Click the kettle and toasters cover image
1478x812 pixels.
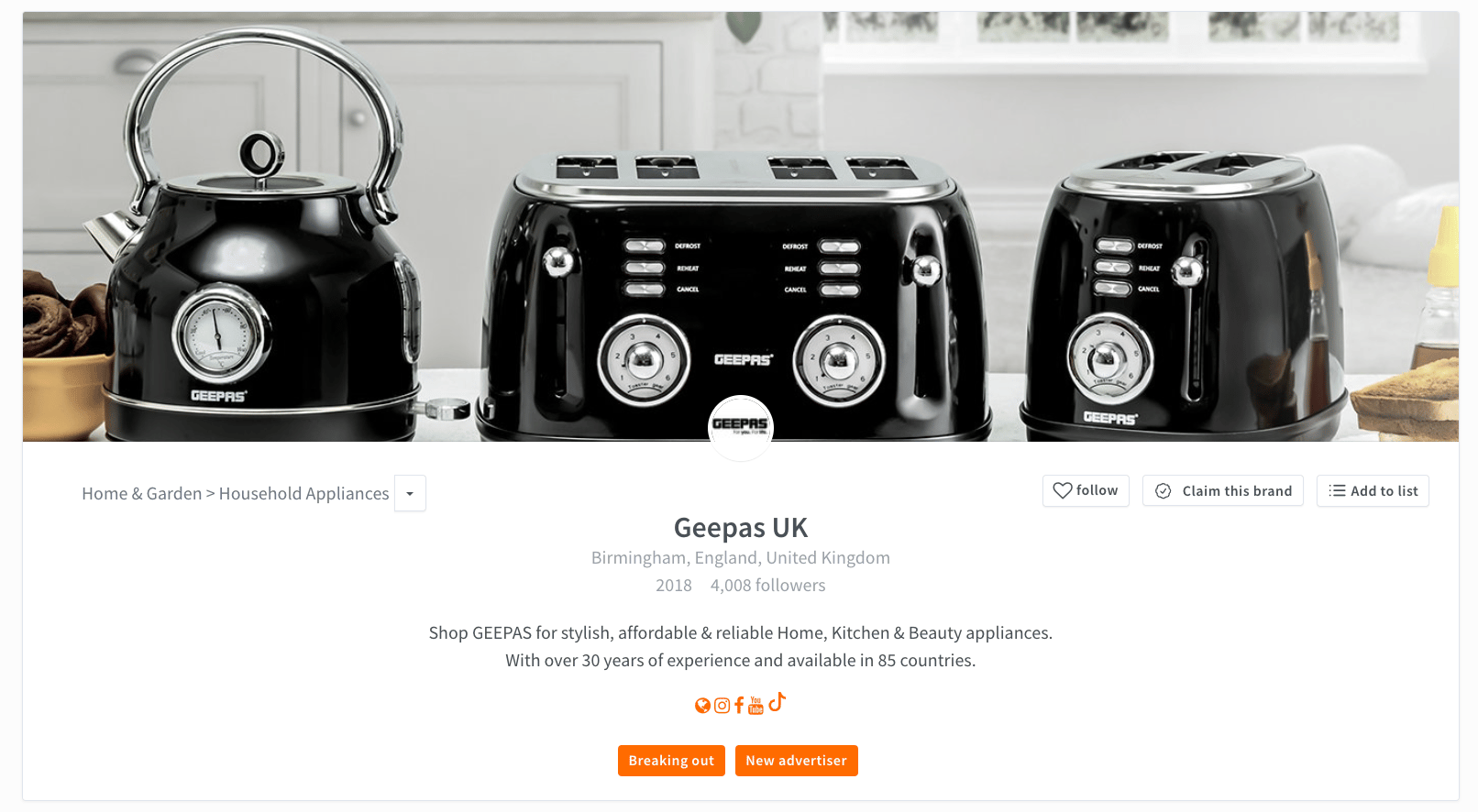coord(741,226)
